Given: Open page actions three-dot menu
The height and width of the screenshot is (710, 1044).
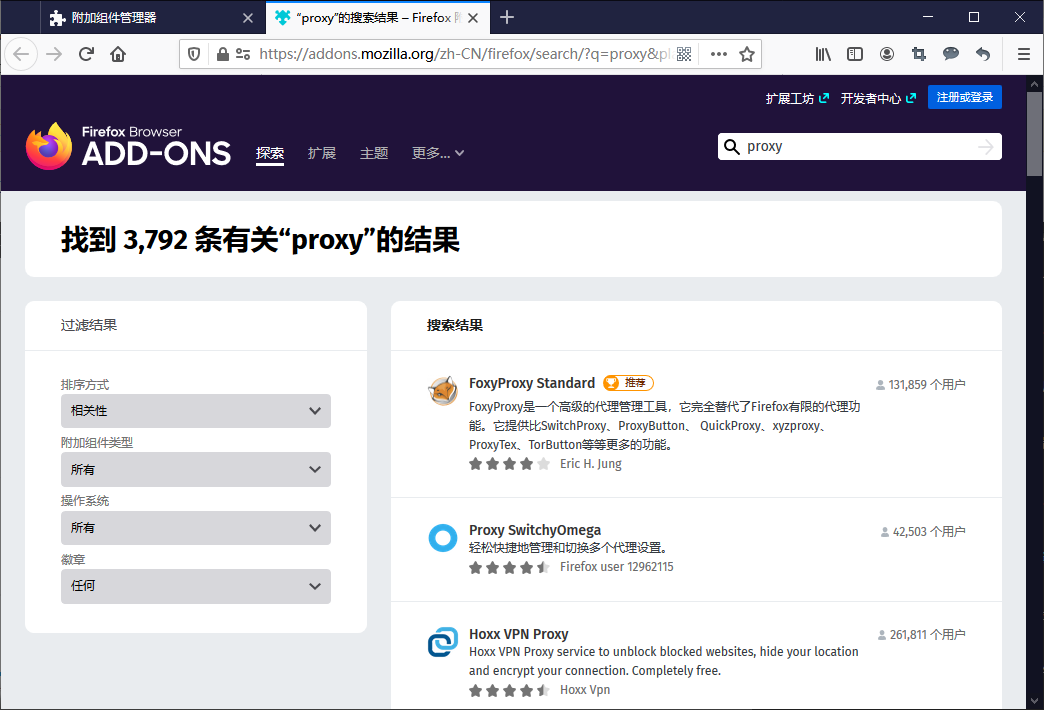Looking at the screenshot, I should coord(718,54).
